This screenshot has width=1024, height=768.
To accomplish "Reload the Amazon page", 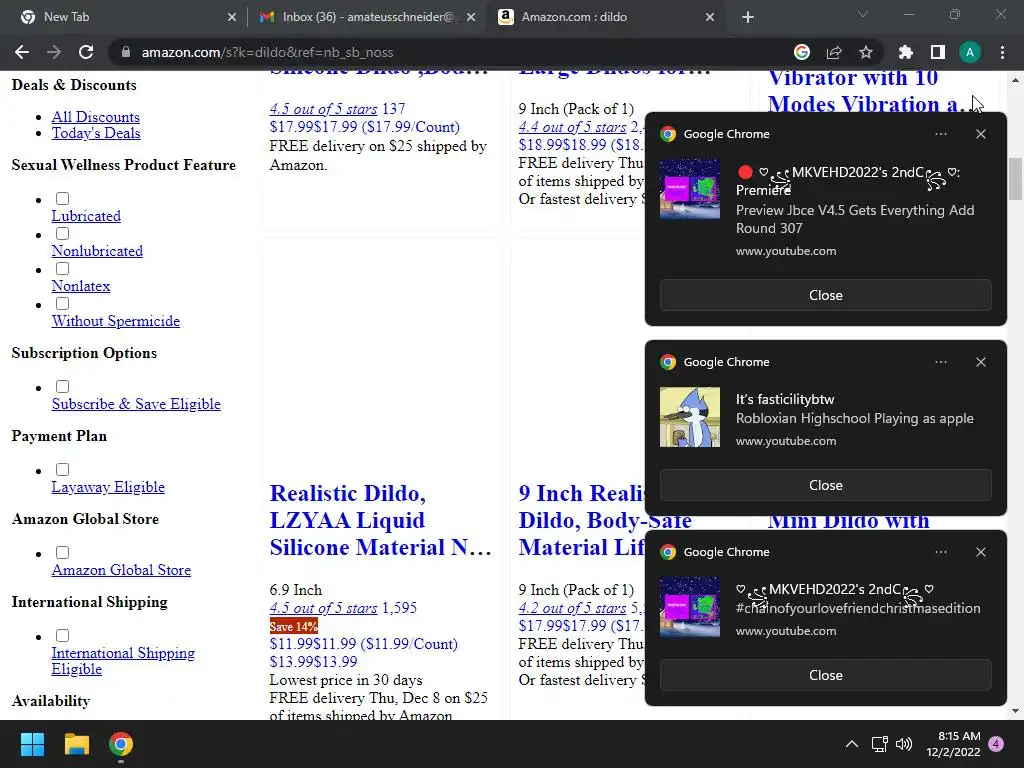I will pyautogui.click(x=86, y=52).
